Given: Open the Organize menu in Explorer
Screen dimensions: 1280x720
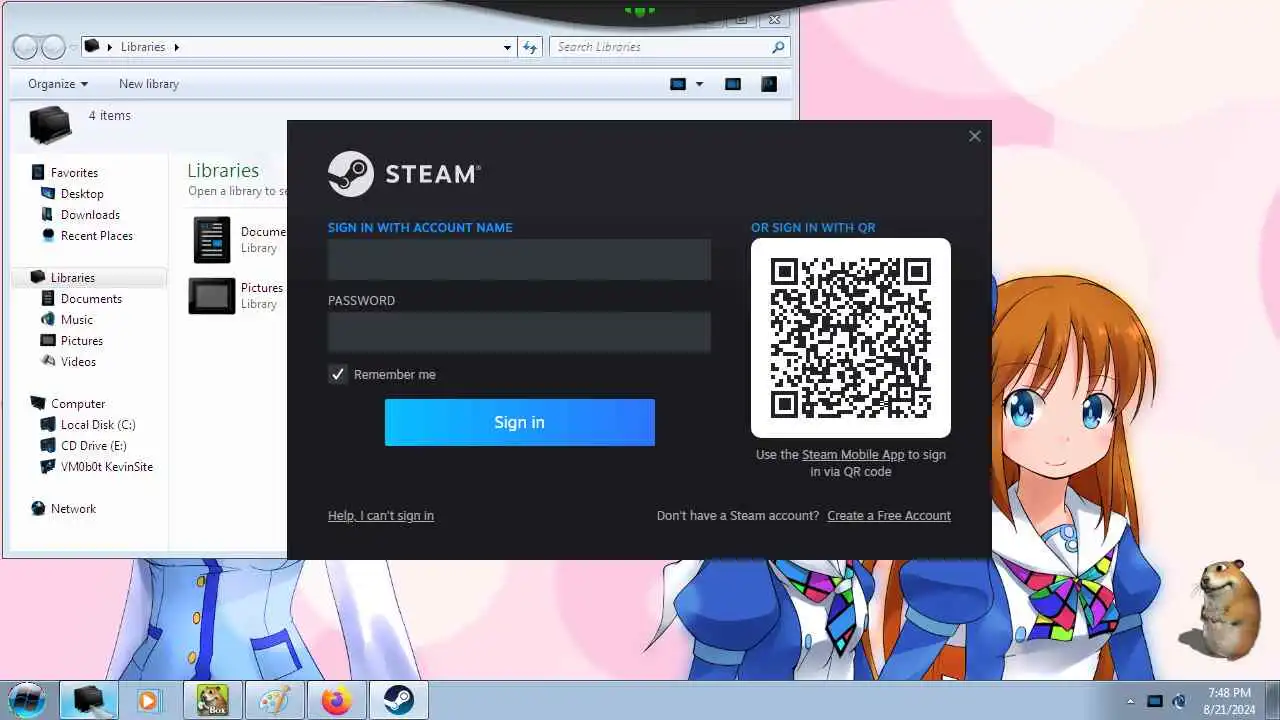Looking at the screenshot, I should click(58, 84).
